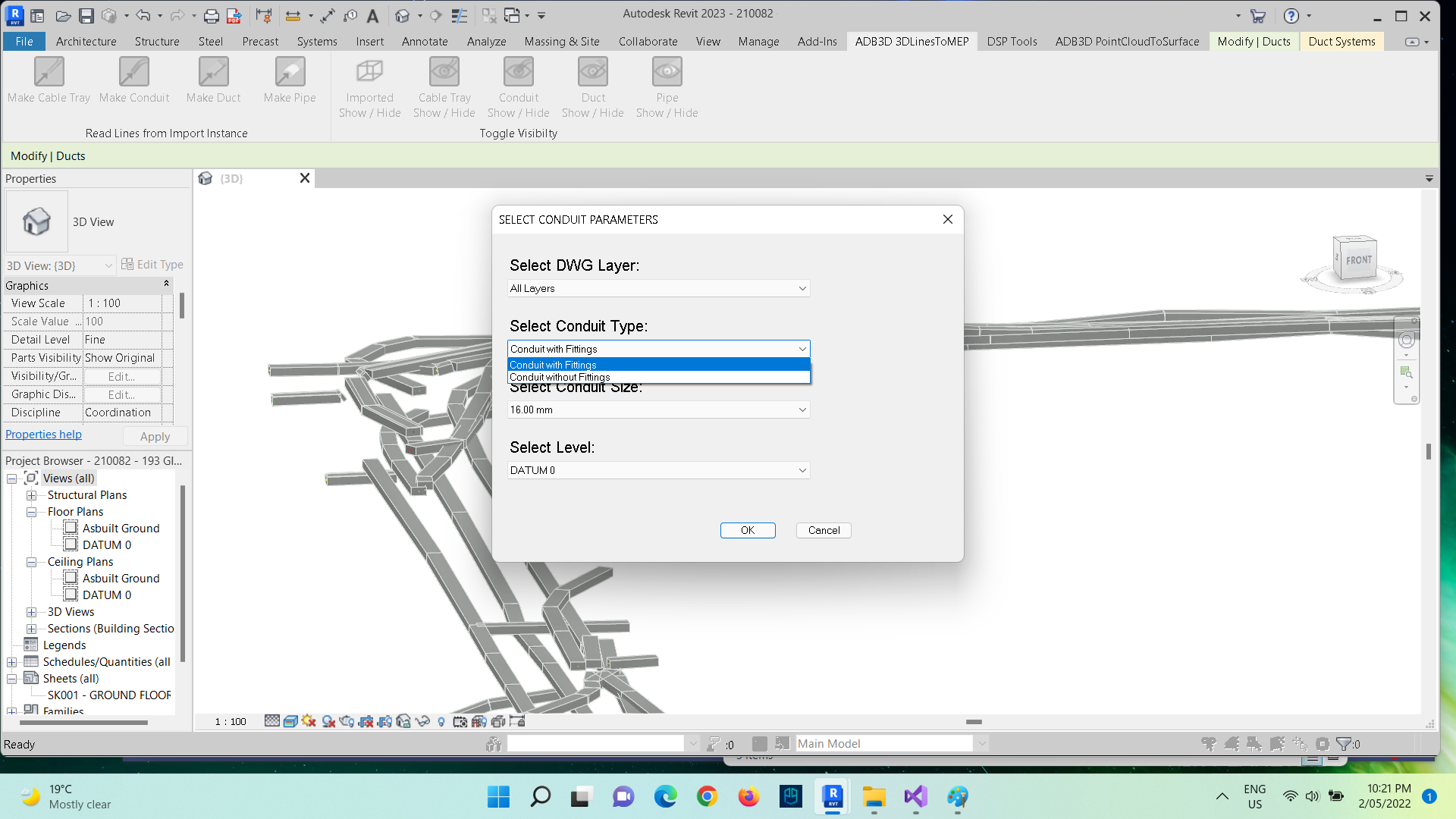Click the Make Conduit ribbon icon
Screen dimensions: 1456x819
pyautogui.click(x=134, y=73)
